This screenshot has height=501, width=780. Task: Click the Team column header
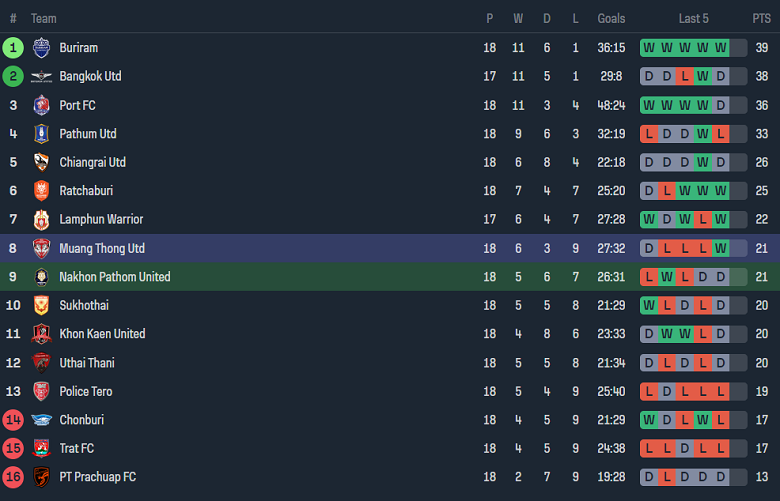point(44,19)
